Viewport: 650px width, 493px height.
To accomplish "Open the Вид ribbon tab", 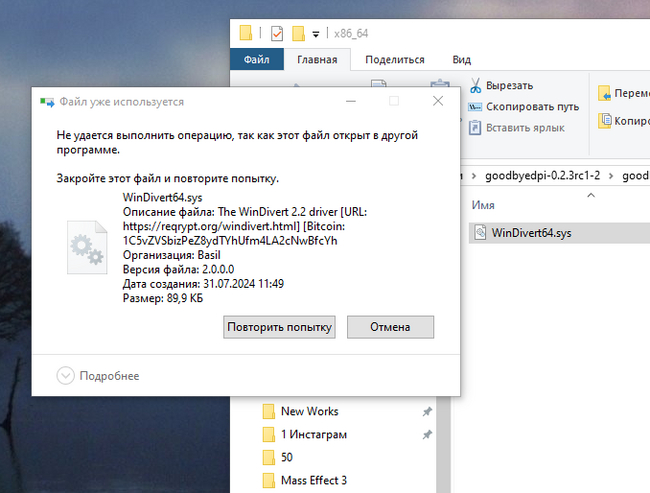I will coord(461,59).
